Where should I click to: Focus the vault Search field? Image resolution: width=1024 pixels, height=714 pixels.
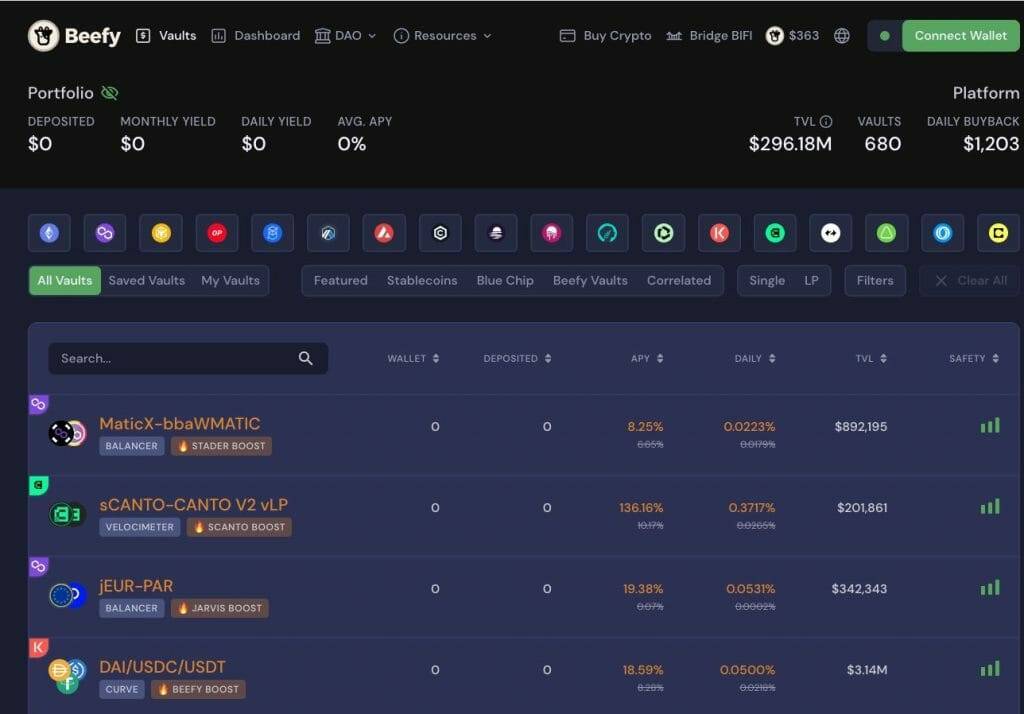click(x=188, y=358)
